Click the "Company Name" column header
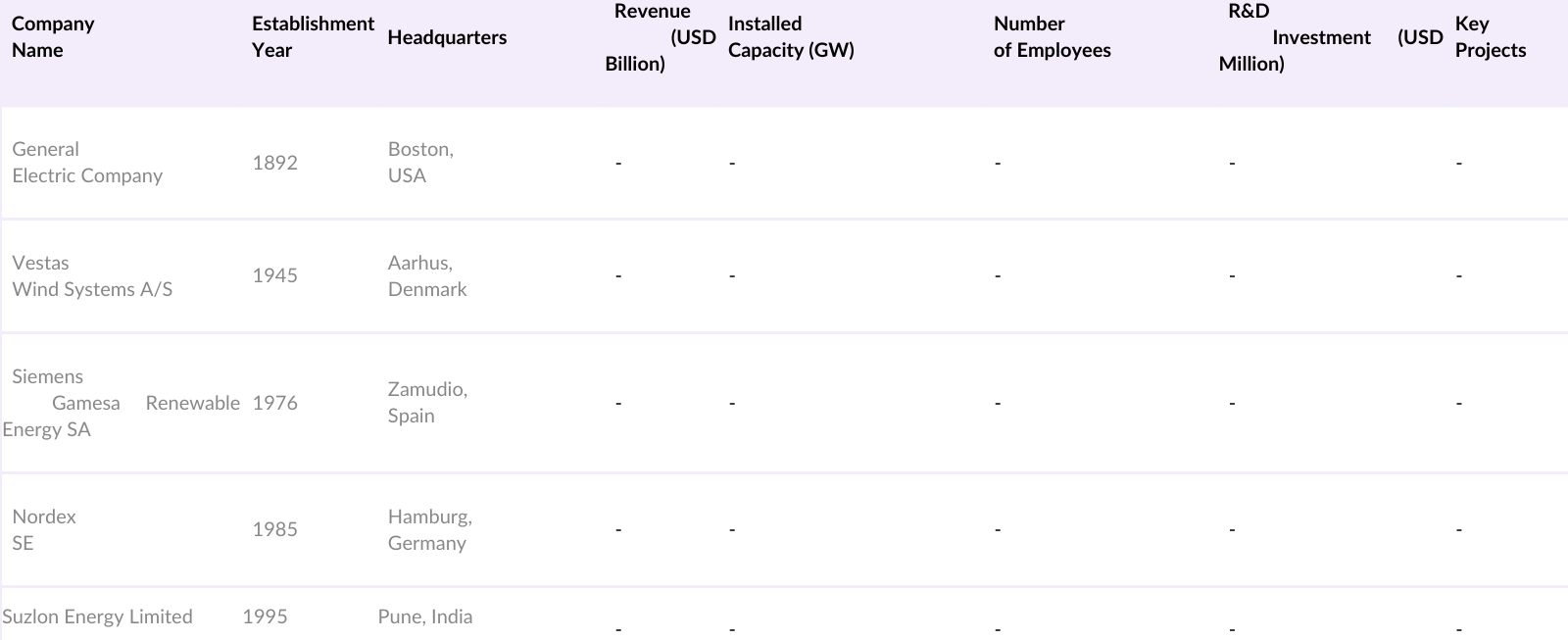1568x640 pixels. coord(54,37)
